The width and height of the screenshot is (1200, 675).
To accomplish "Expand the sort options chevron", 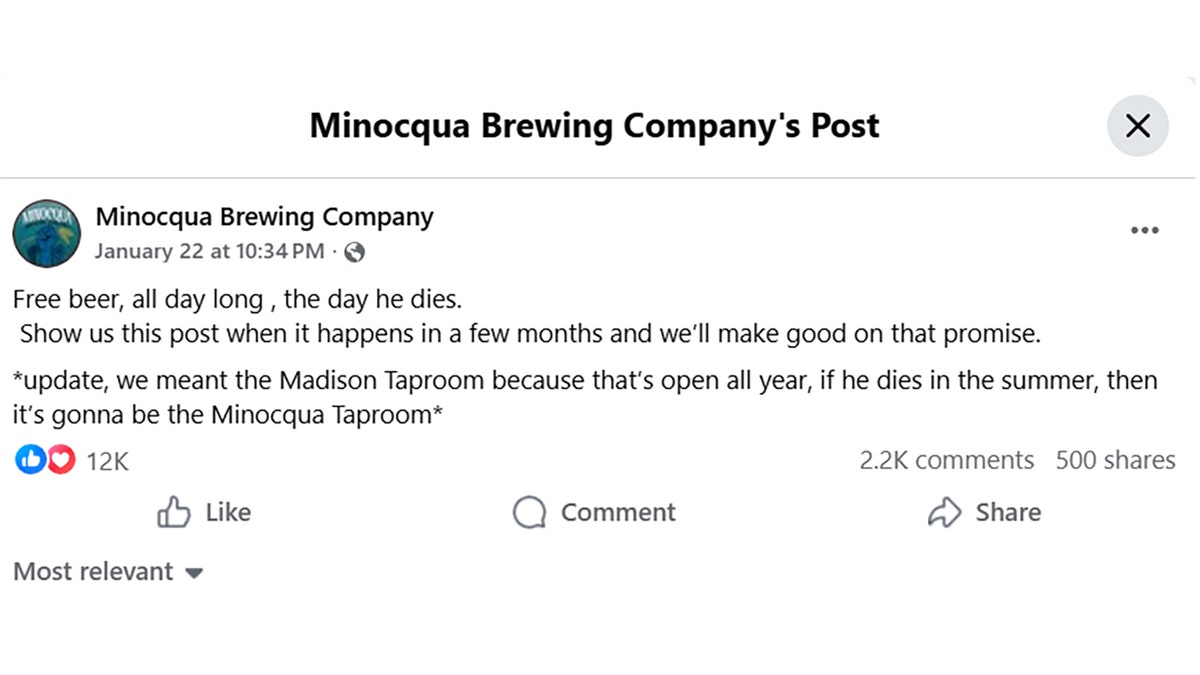I will [193, 573].
